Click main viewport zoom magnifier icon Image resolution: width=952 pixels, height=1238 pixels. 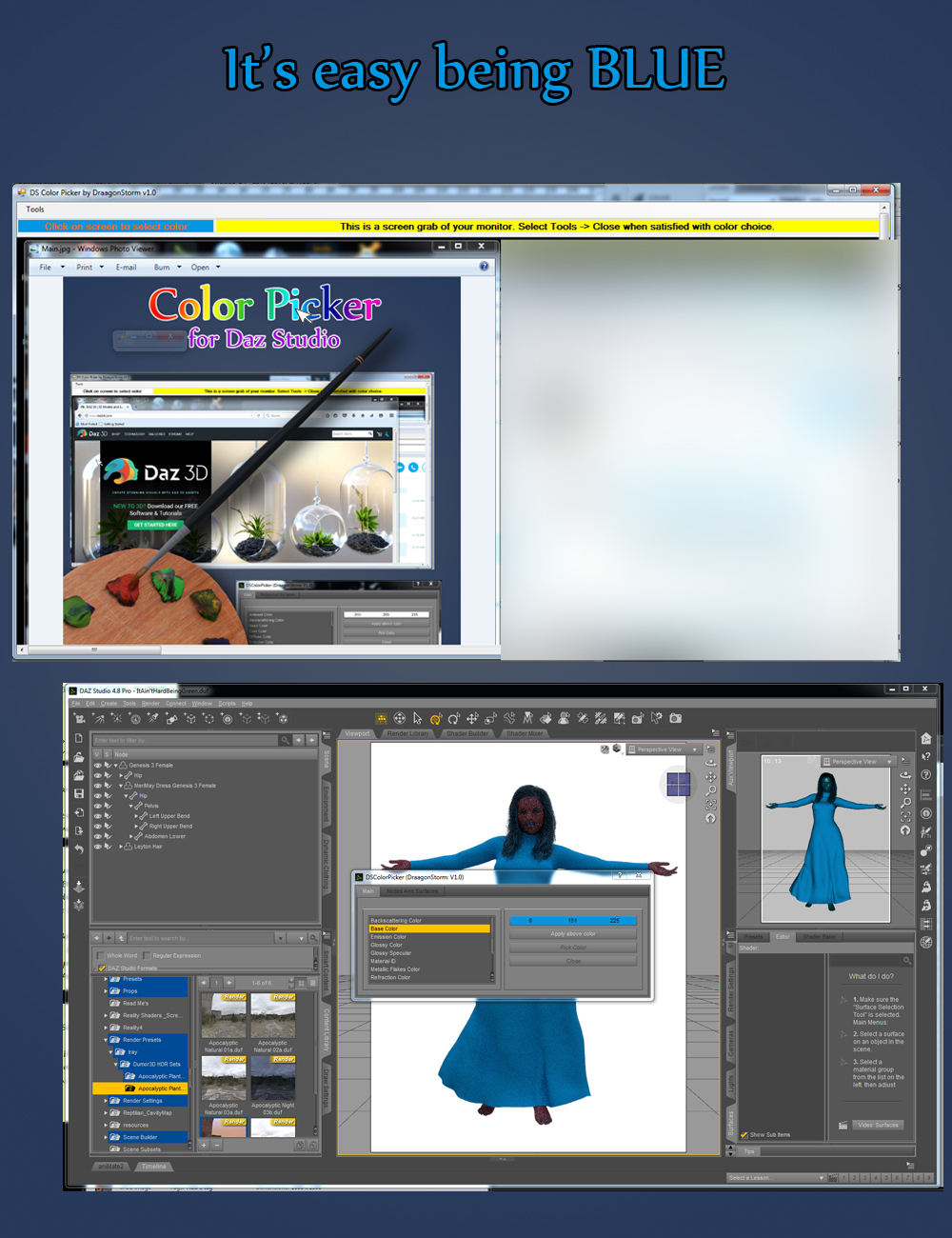pyautogui.click(x=710, y=790)
